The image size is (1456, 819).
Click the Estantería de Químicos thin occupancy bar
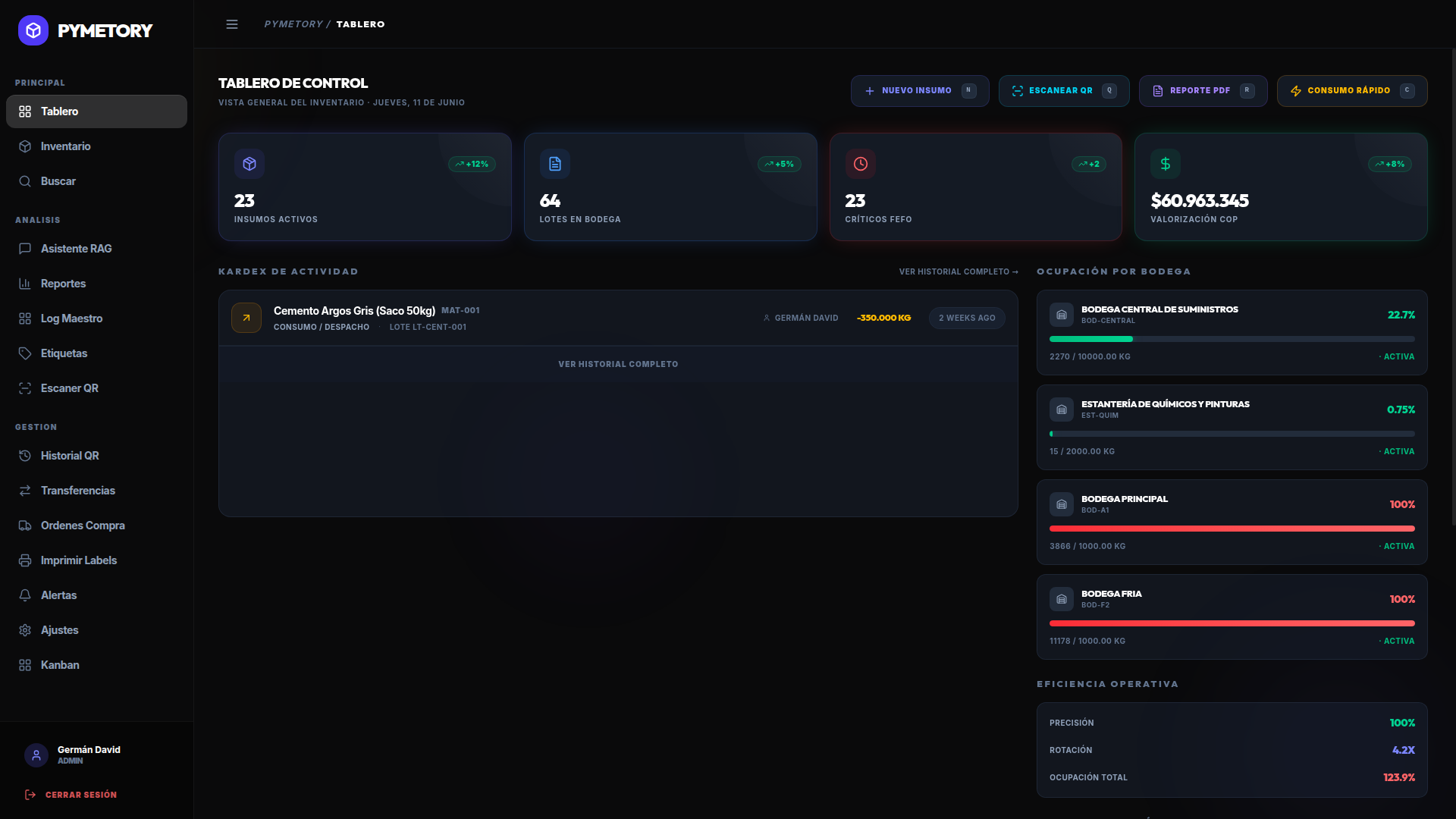click(1232, 434)
